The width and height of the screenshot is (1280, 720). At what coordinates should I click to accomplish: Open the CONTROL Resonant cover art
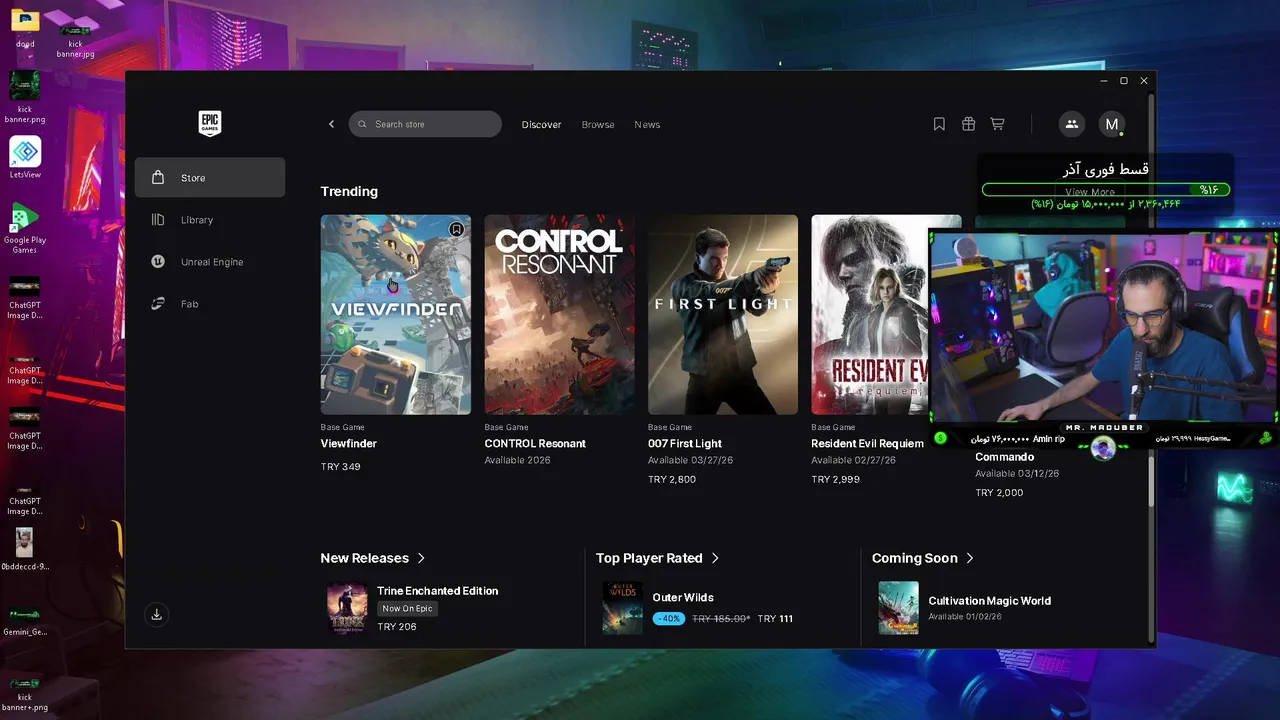pos(559,314)
